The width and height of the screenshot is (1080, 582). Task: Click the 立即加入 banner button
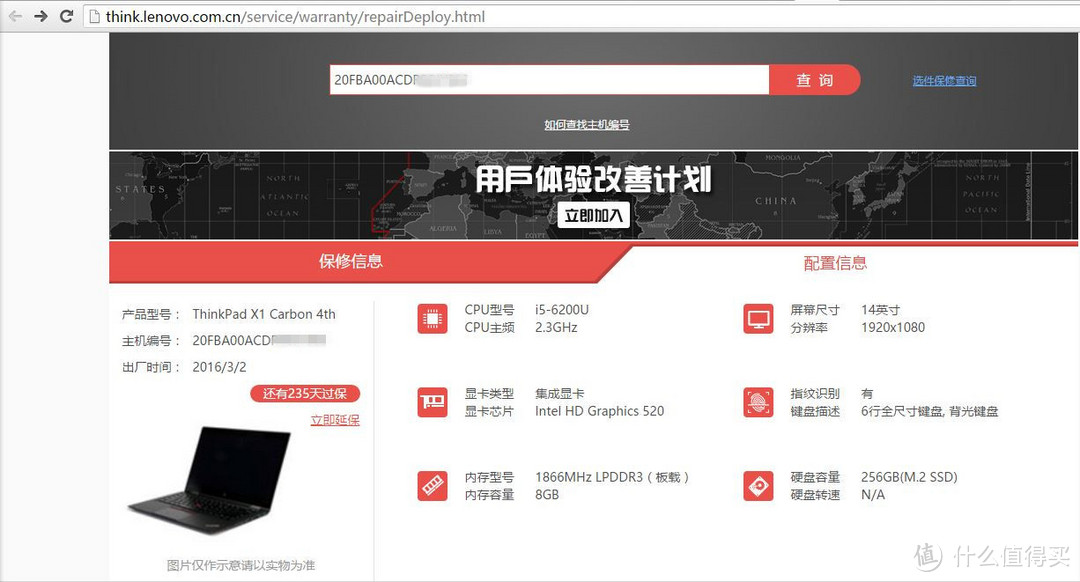pyautogui.click(x=593, y=216)
